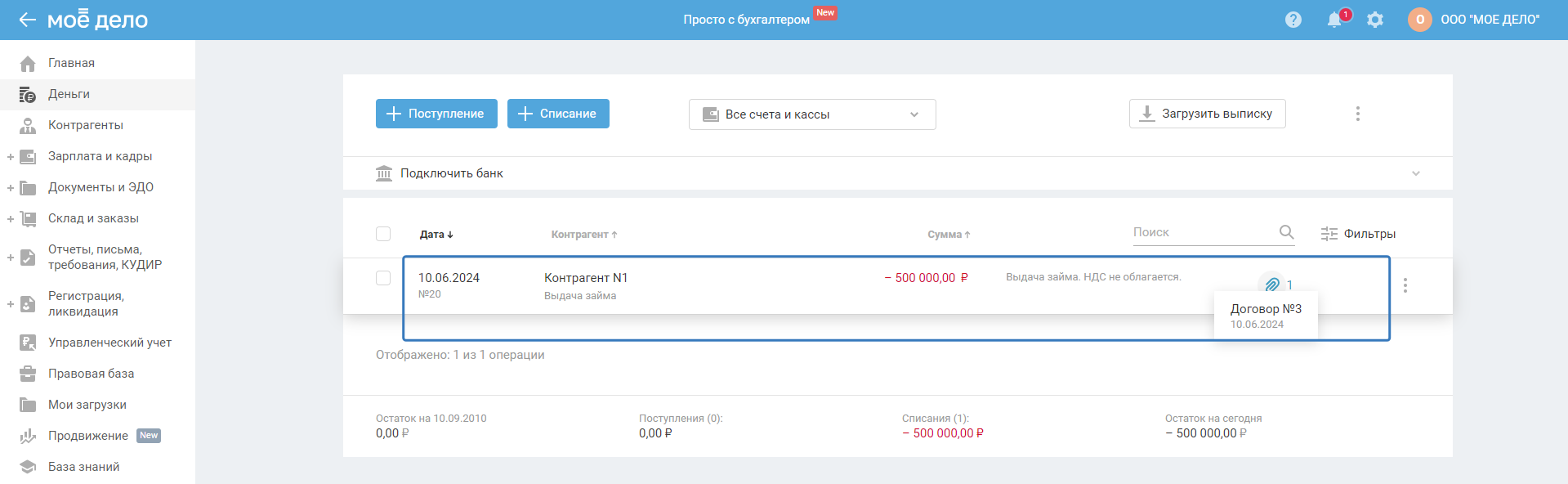Click into the Поиск search field

1201,232
